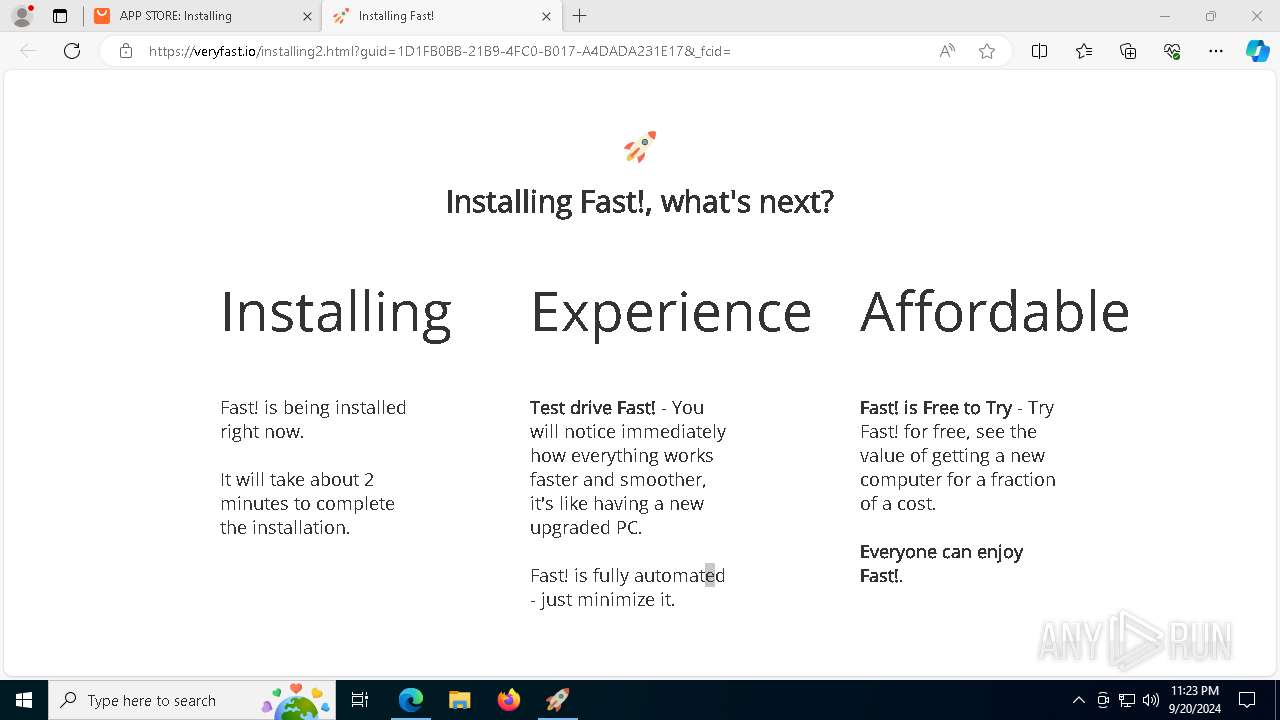Open Browser essentials heart icon

click(x=1172, y=51)
